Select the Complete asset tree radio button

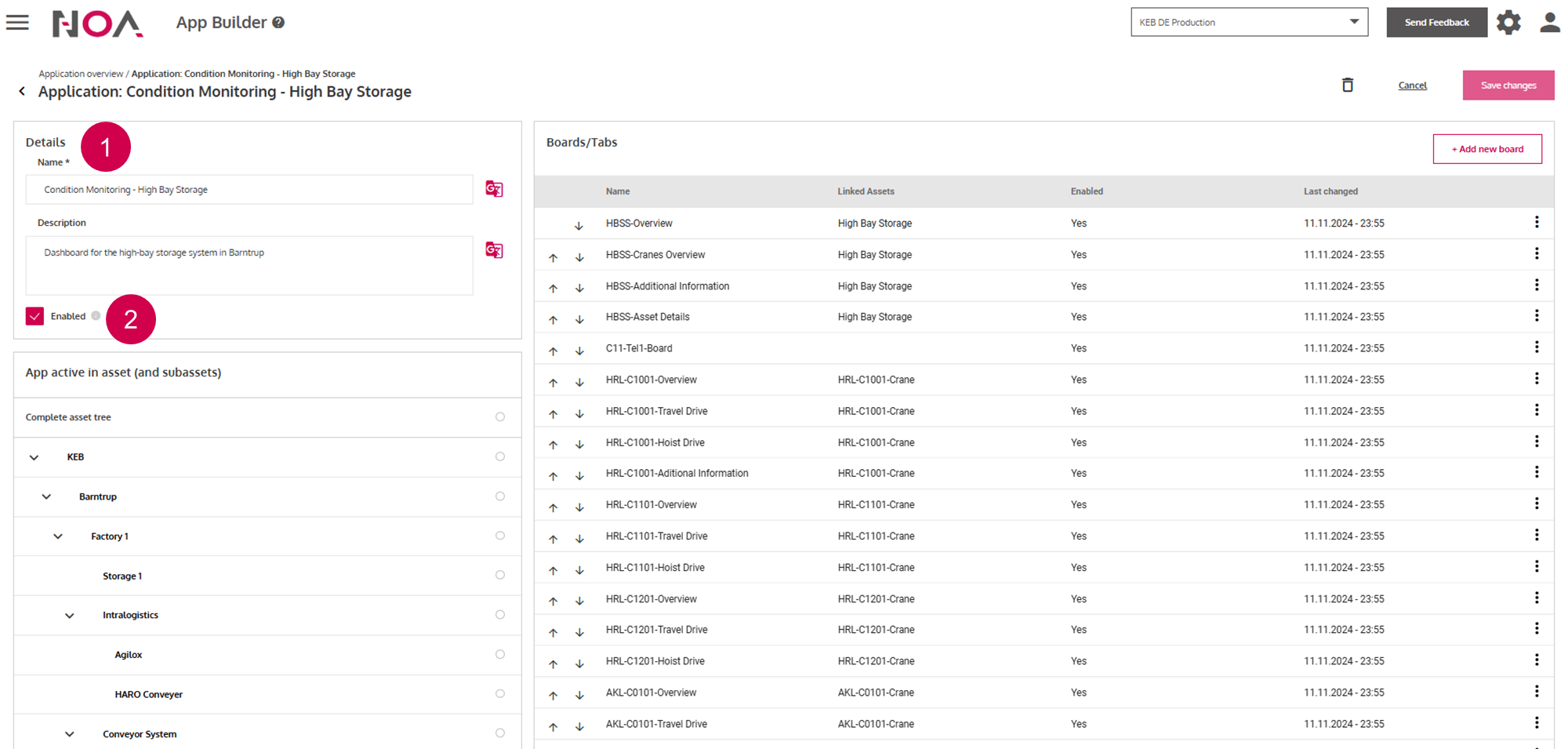(499, 417)
